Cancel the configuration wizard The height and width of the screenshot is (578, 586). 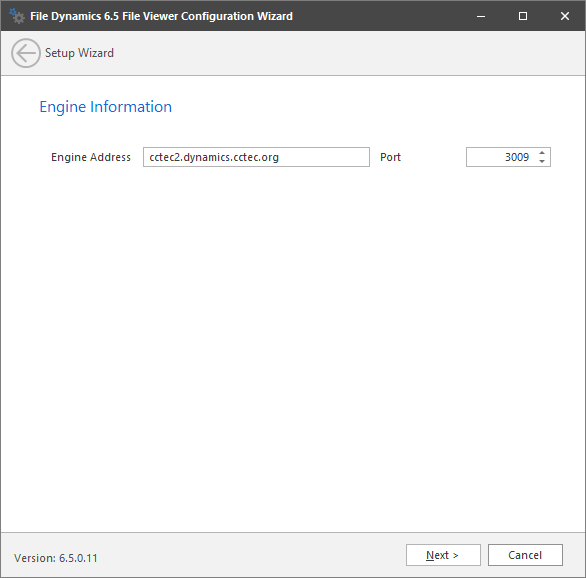tap(525, 555)
